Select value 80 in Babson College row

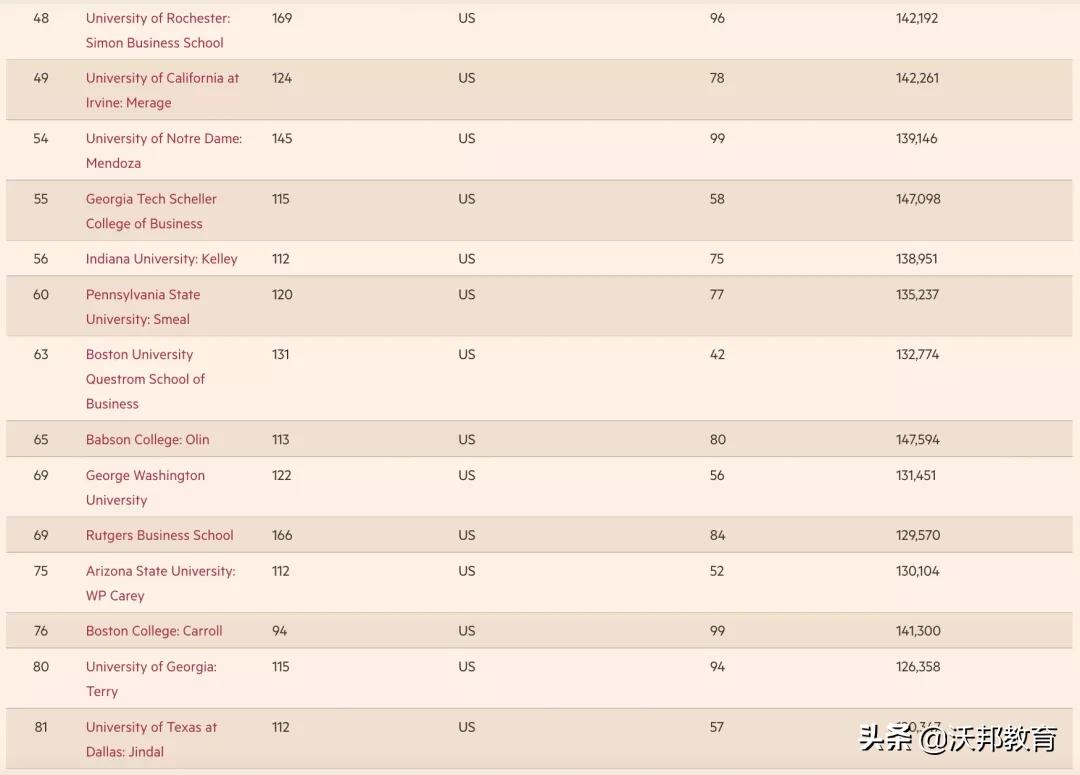717,440
